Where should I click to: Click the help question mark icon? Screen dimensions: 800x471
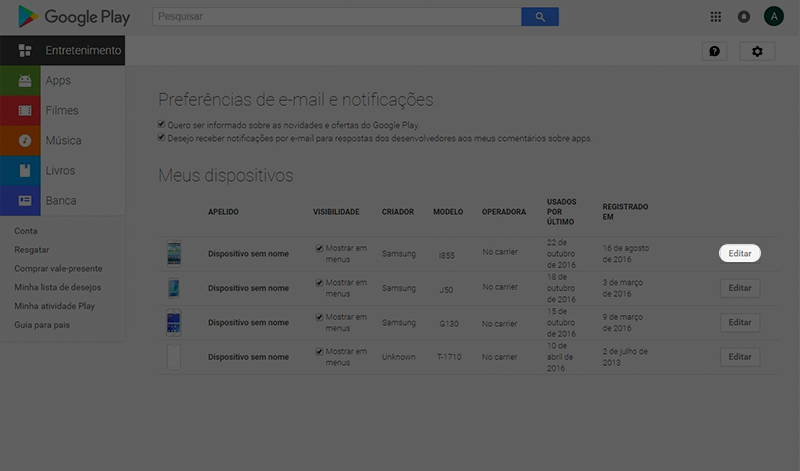714,51
